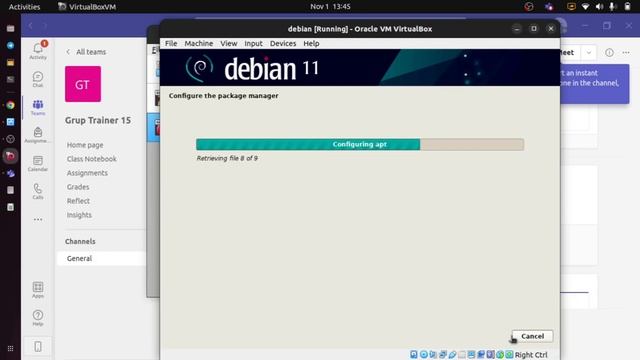
Task: Open Home page in Grup Trainer 15
Action: [85, 145]
